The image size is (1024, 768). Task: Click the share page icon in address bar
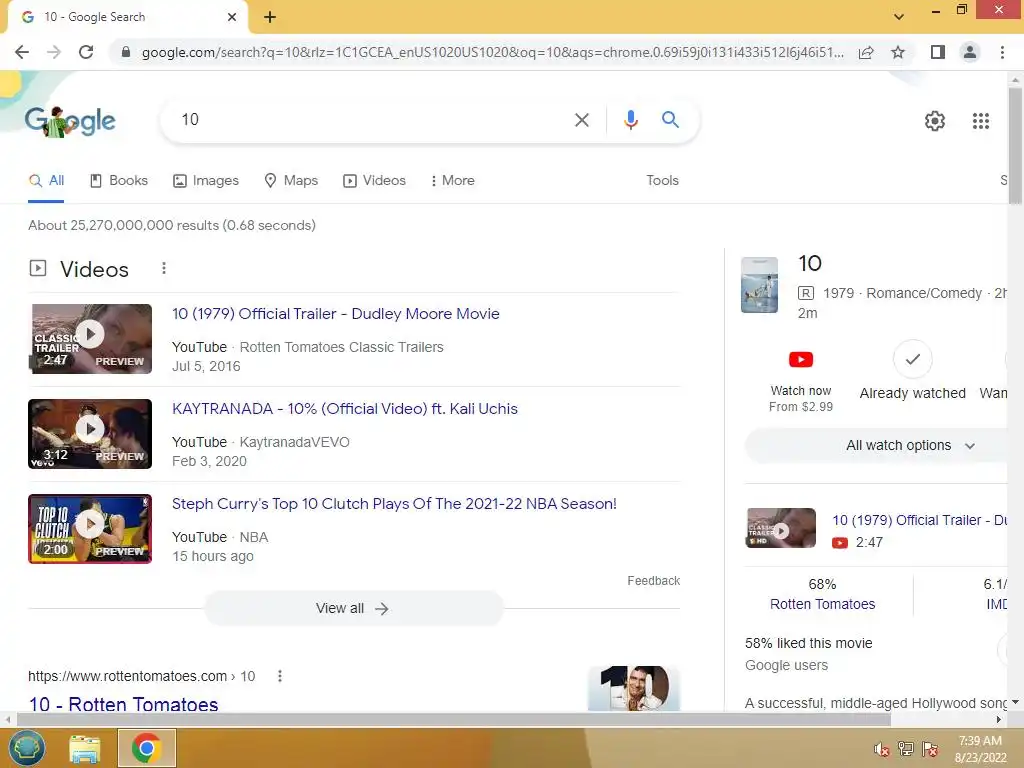(866, 52)
